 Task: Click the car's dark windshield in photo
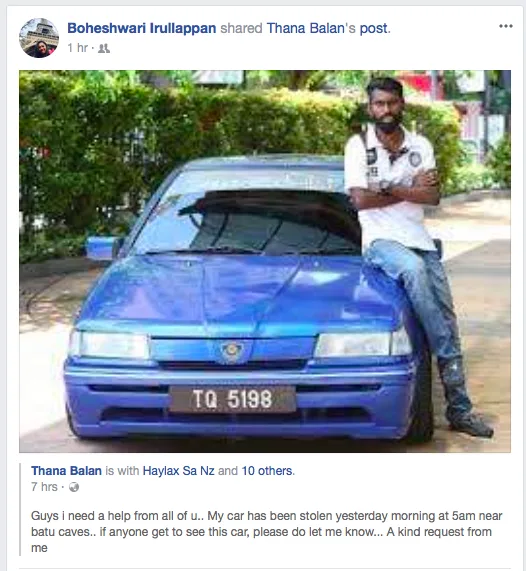(x=270, y=223)
